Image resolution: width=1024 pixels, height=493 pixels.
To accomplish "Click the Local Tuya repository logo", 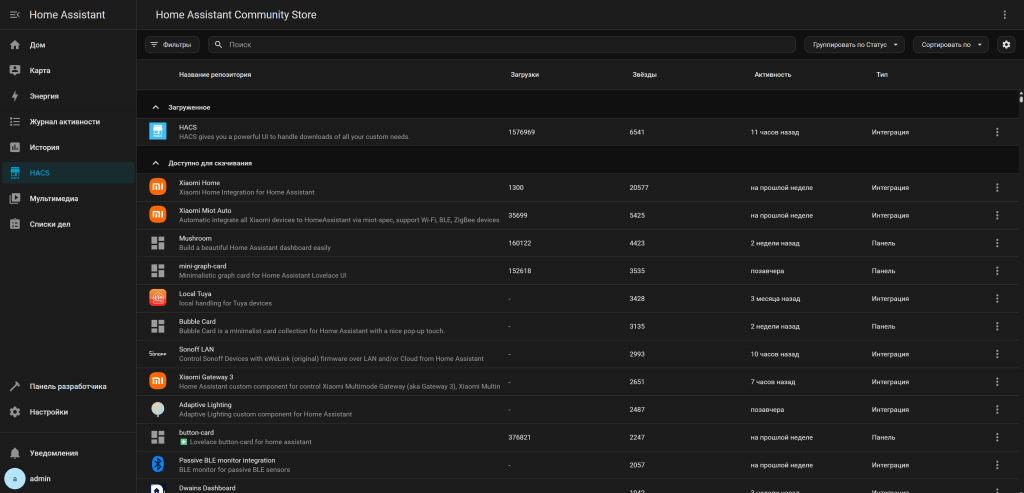I will [157, 298].
